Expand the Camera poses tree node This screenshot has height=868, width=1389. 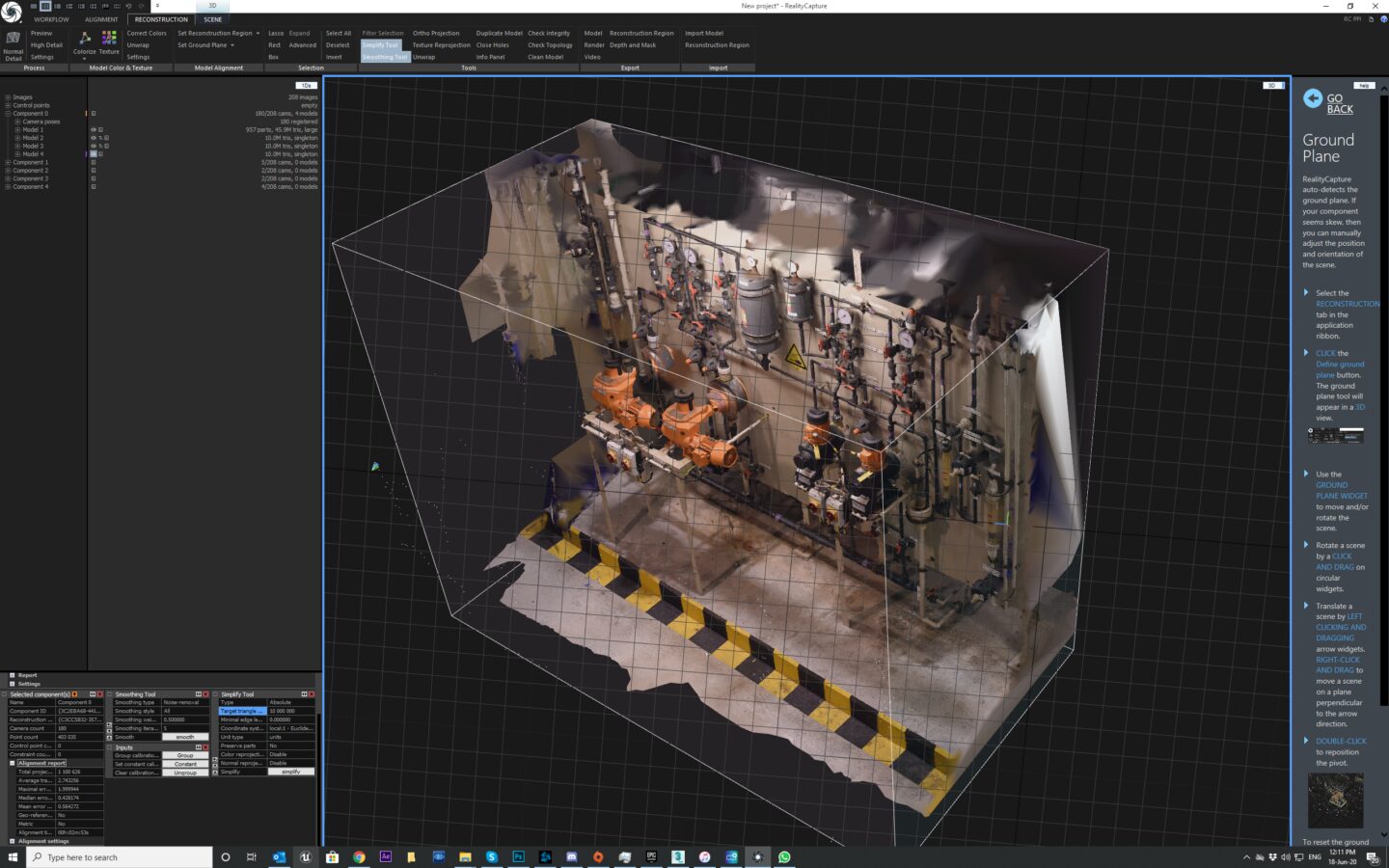(17, 122)
